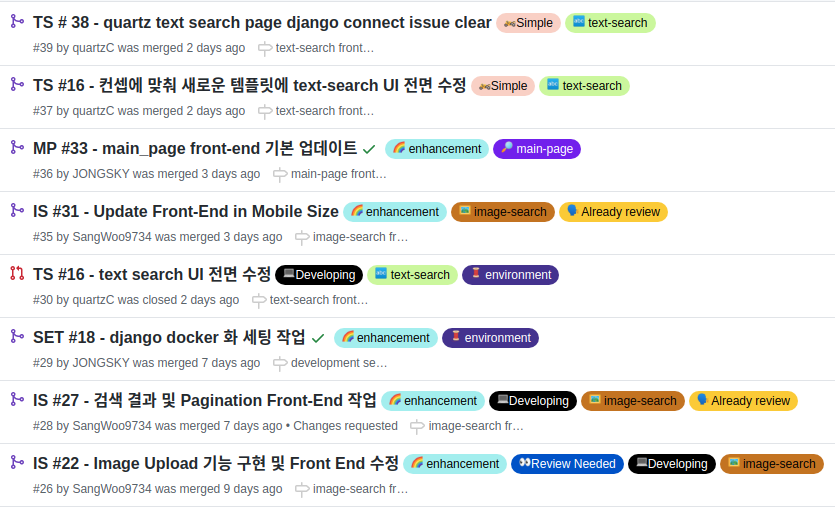
Task: Open TS # 38 quartz text search pull request
Action: coord(262,22)
